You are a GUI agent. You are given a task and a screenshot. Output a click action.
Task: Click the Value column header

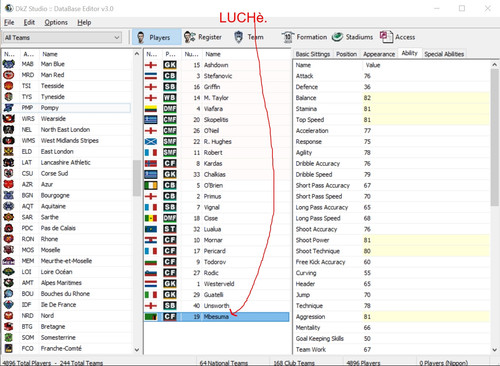click(373, 65)
